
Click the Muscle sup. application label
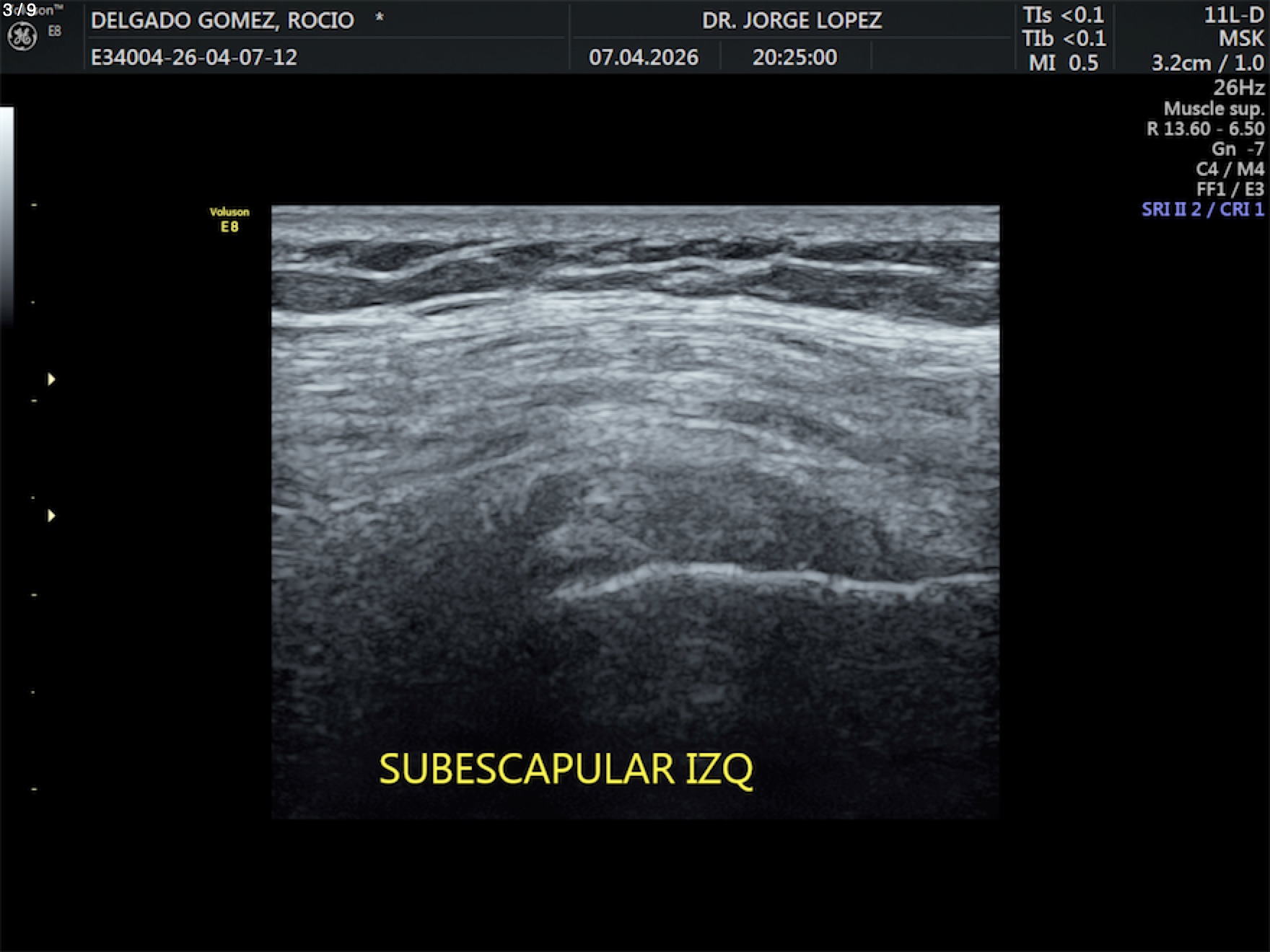(x=1213, y=108)
